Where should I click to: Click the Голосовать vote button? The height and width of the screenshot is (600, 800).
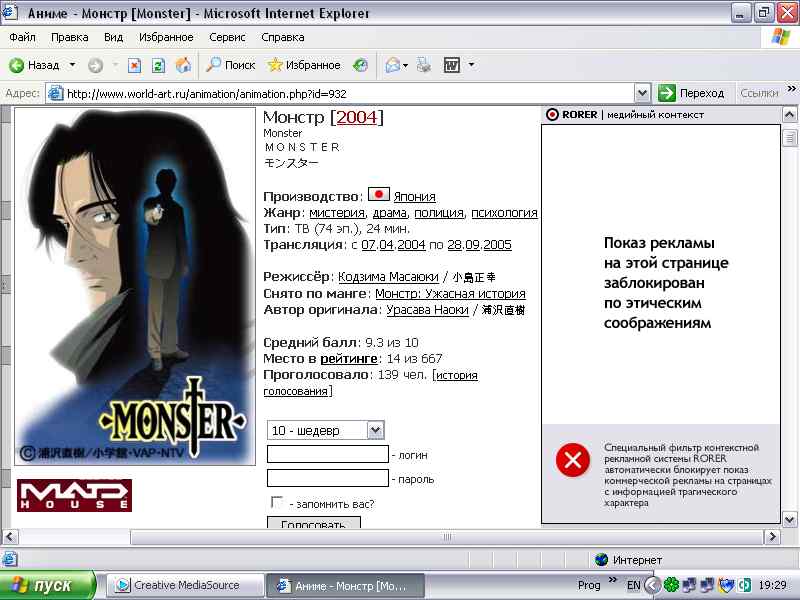[314, 523]
